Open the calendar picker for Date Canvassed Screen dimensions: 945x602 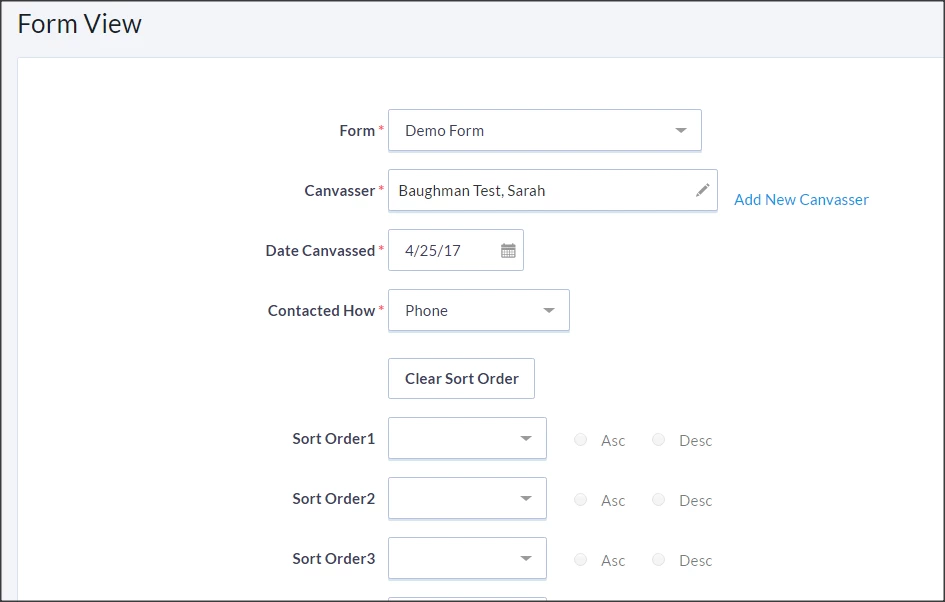point(508,251)
